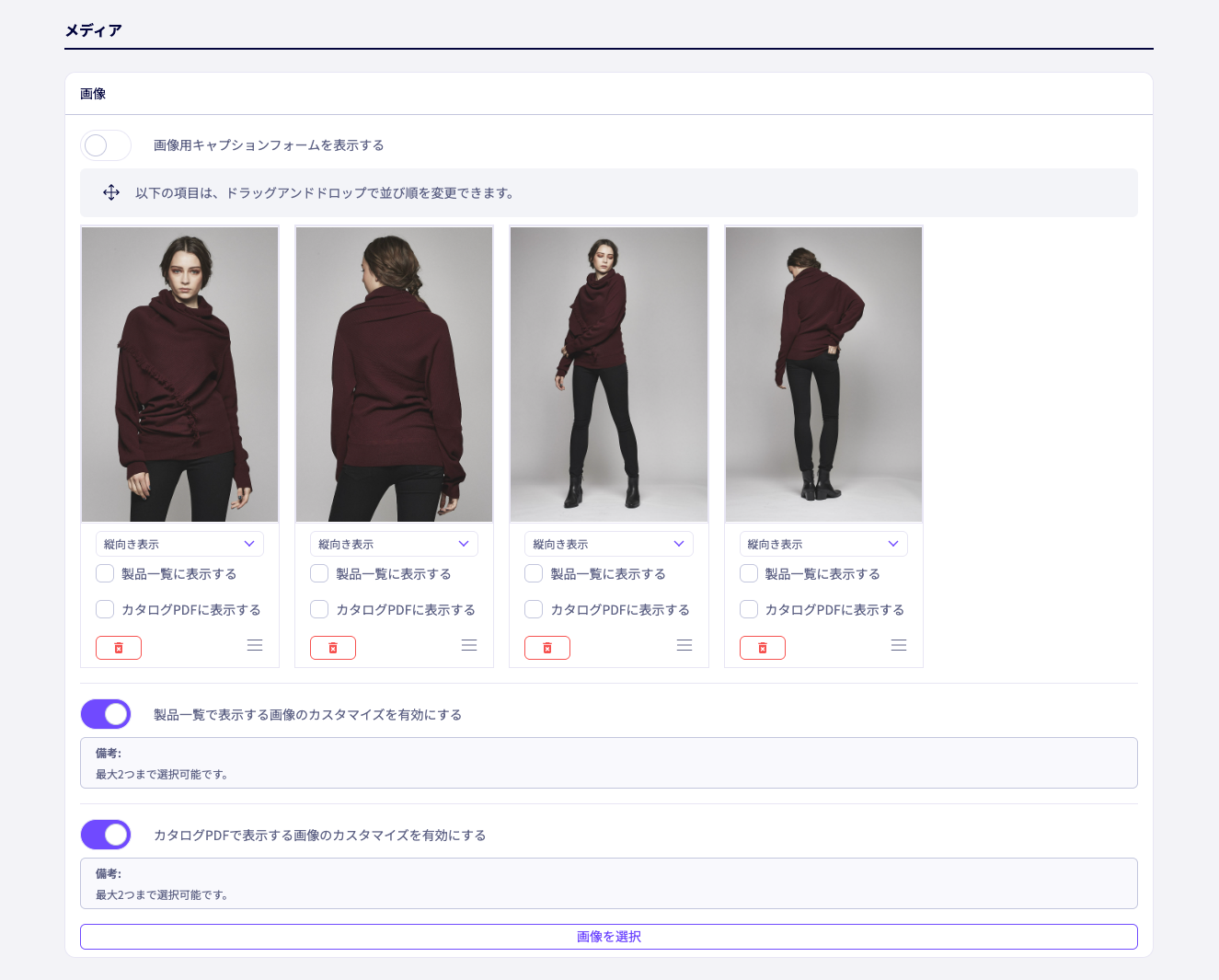
Task: Disable 製品一覧で表示する画像のカスタマイズ toggle
Action: pos(106,714)
